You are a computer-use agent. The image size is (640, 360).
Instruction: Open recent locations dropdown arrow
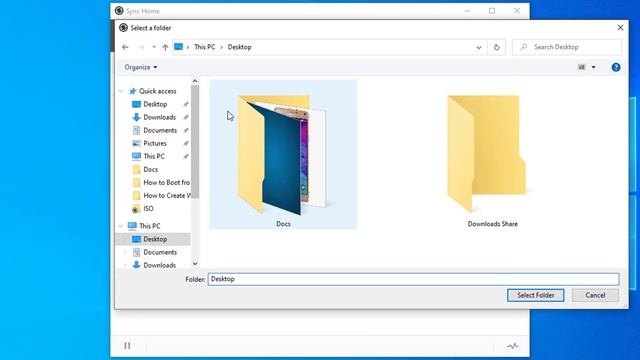click(x=154, y=47)
